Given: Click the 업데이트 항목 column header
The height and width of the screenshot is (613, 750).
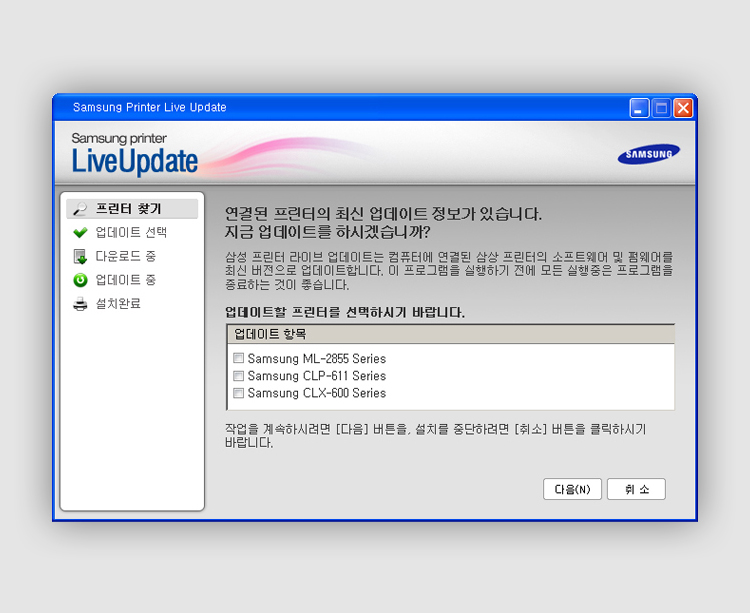Looking at the screenshot, I should pos(451,334).
